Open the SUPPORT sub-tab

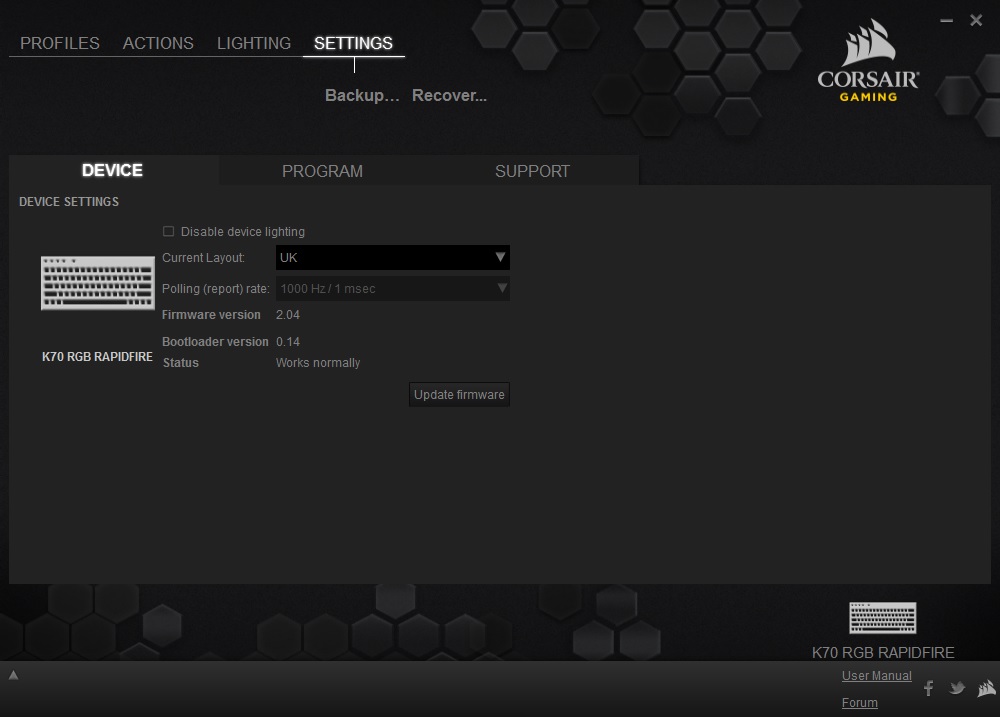[533, 171]
